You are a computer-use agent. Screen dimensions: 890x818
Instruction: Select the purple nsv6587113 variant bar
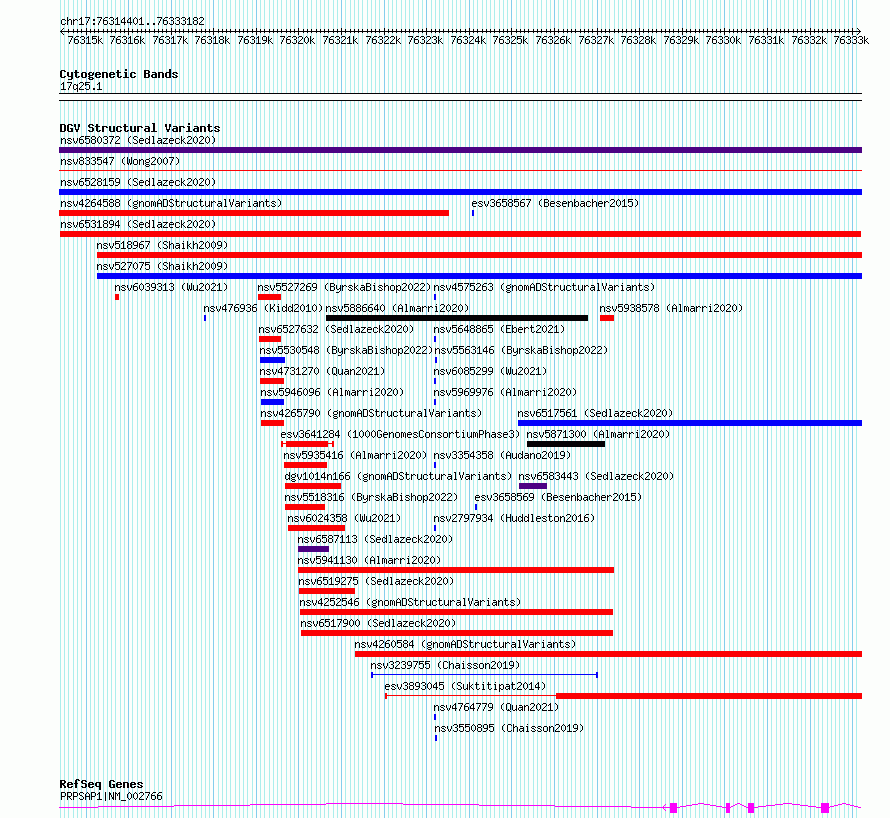coord(313,549)
